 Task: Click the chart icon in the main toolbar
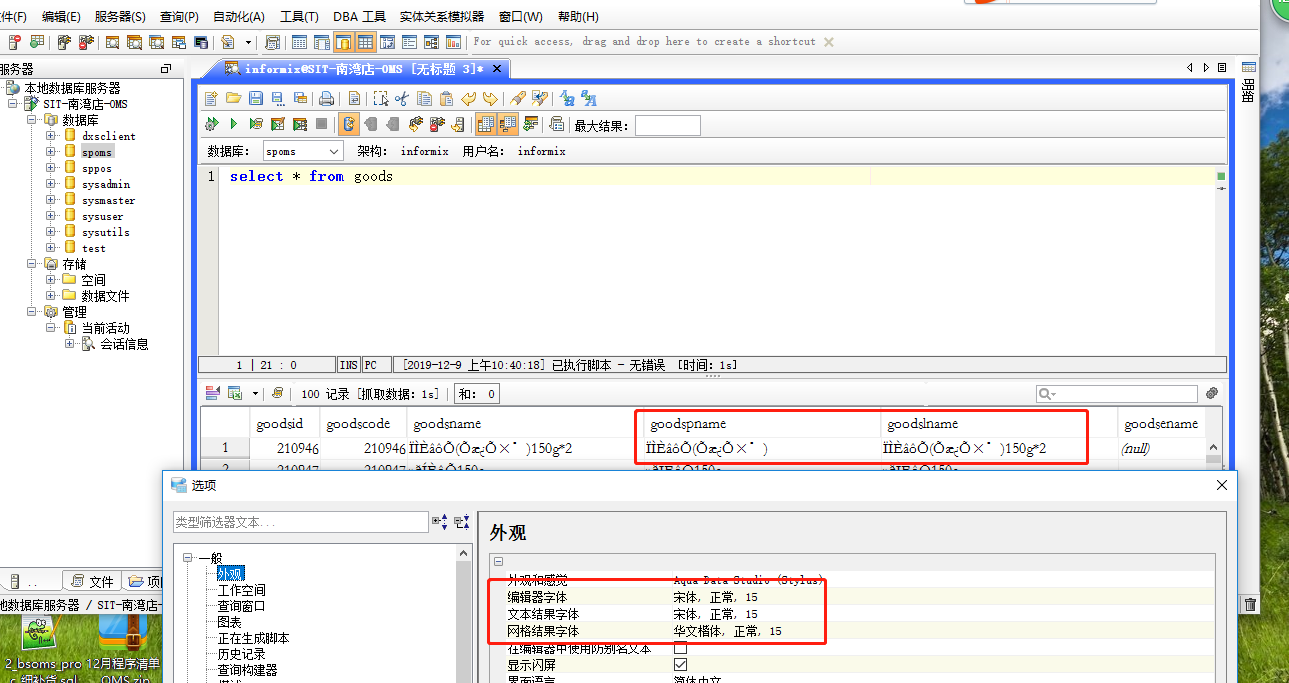coord(453,42)
